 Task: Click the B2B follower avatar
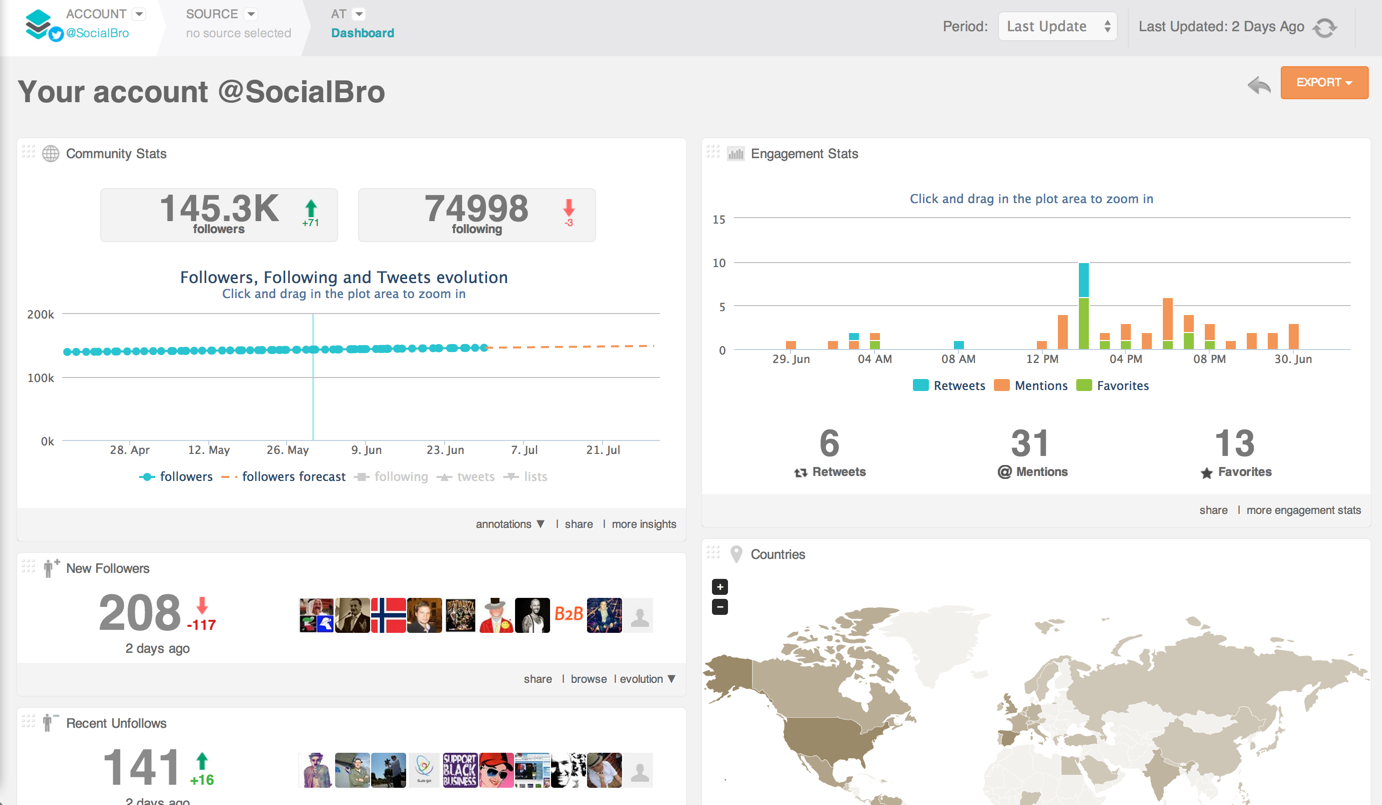[x=568, y=615]
